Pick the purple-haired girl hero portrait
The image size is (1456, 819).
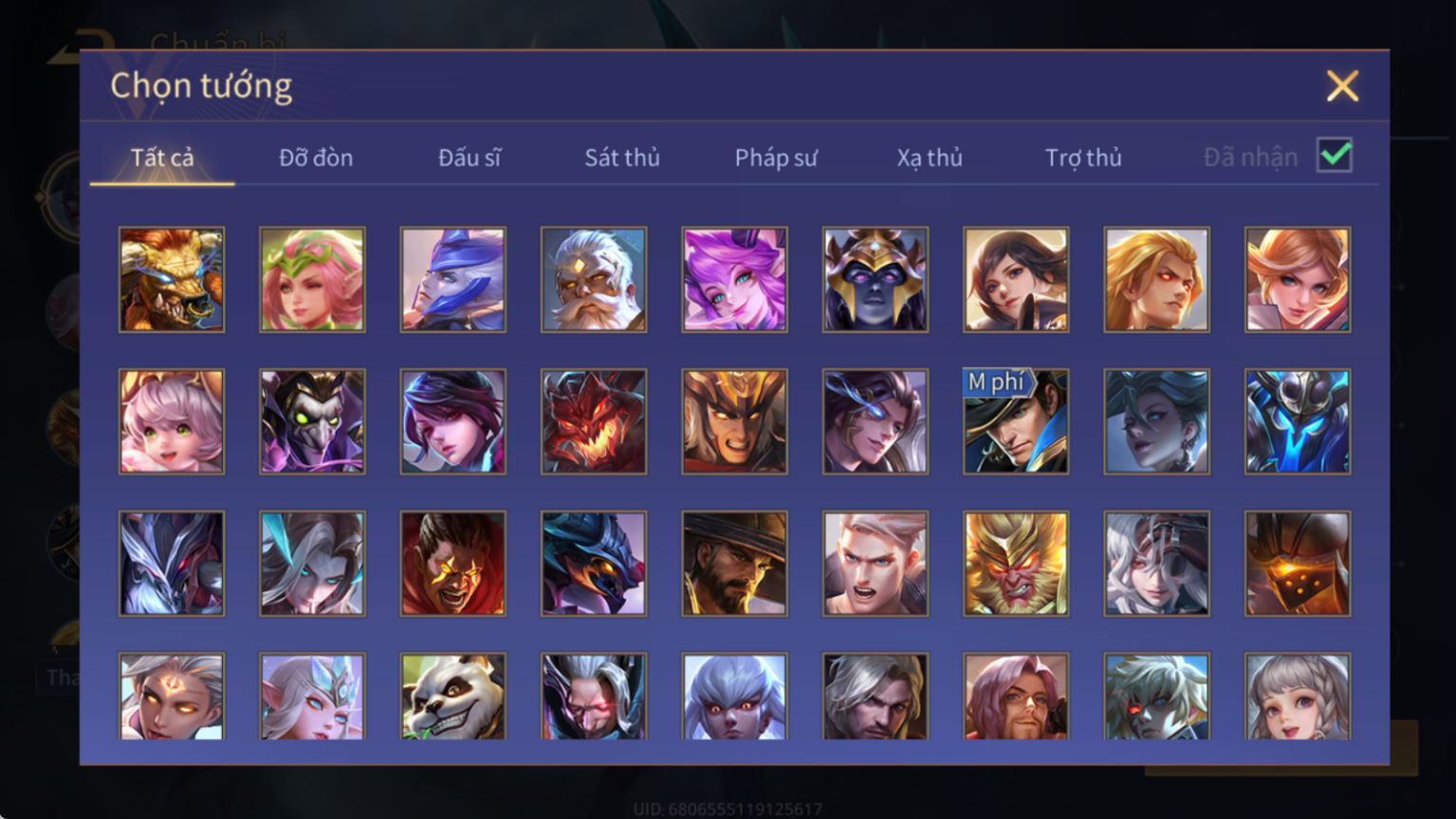(x=734, y=279)
